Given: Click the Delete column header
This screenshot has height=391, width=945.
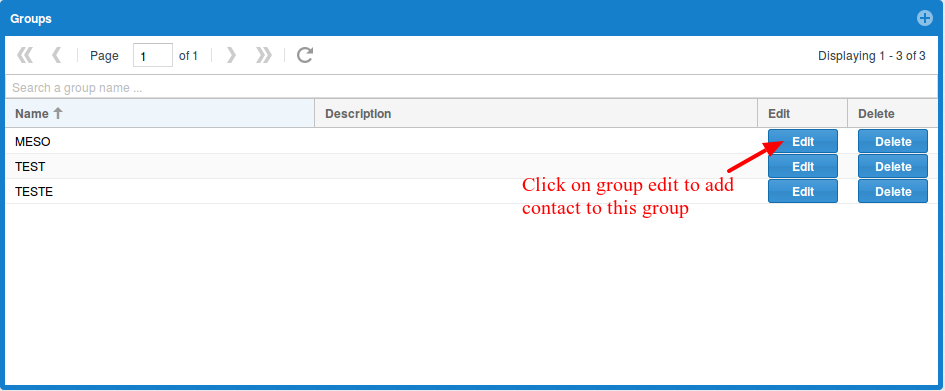Looking at the screenshot, I should tap(893, 113).
